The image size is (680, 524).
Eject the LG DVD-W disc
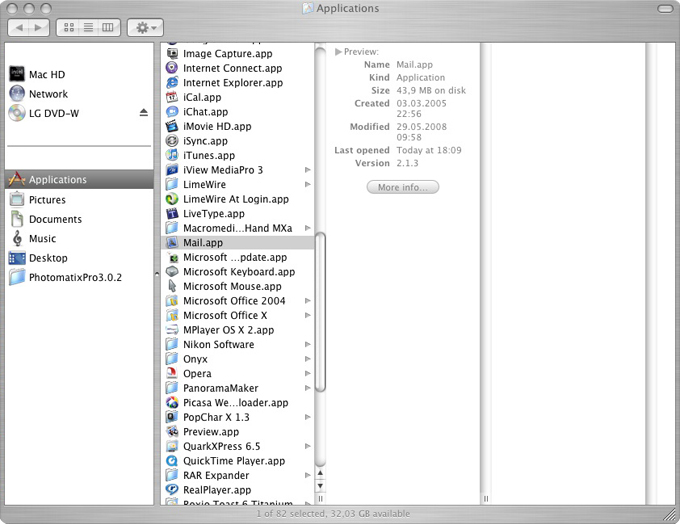point(144,113)
